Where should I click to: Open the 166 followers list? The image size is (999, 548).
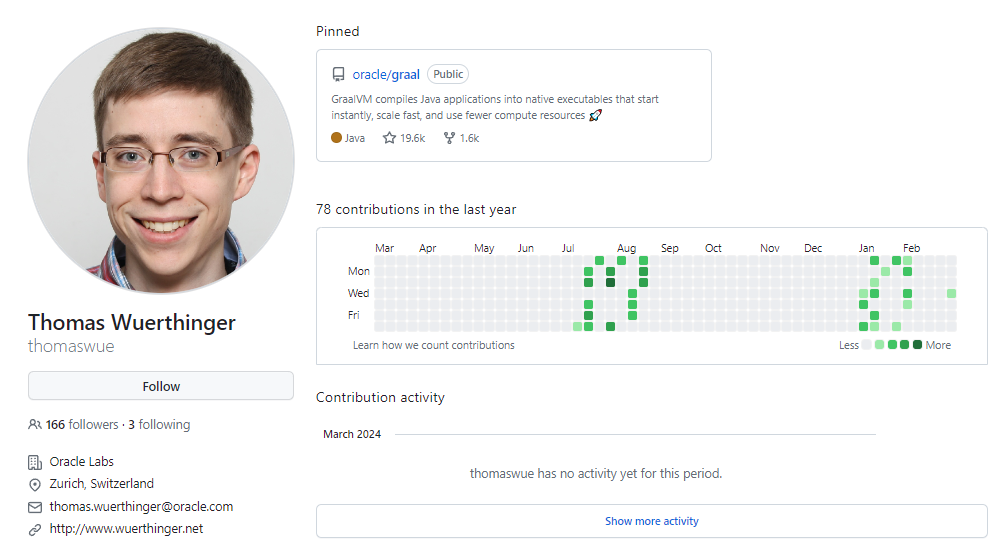point(82,424)
